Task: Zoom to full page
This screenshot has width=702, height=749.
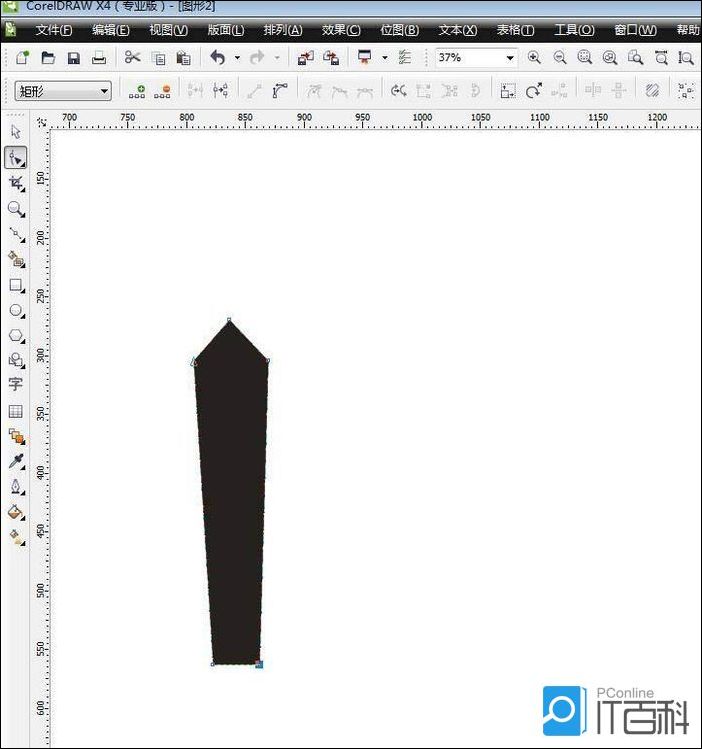Action: pos(635,58)
